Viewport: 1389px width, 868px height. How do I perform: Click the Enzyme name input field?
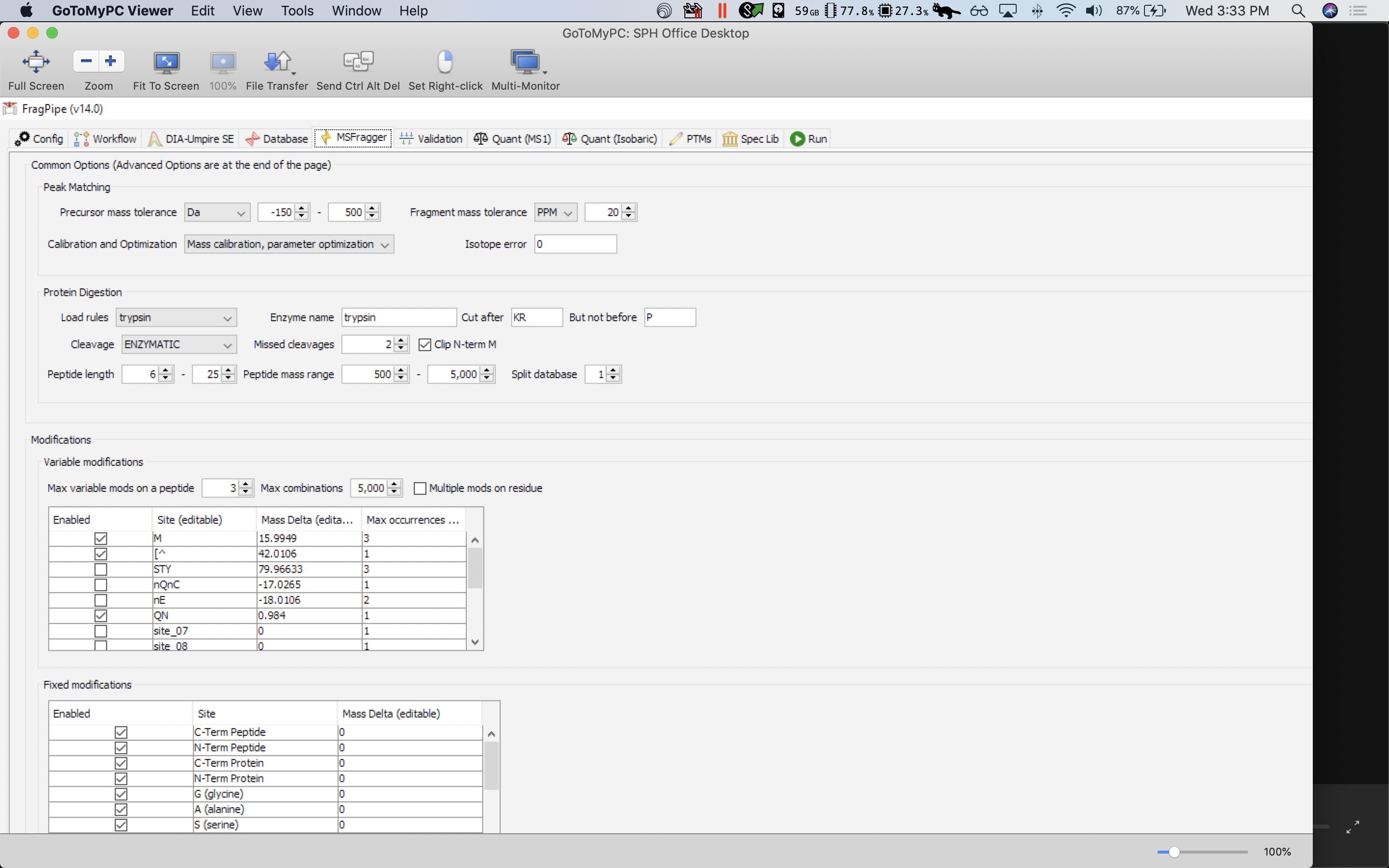398,317
